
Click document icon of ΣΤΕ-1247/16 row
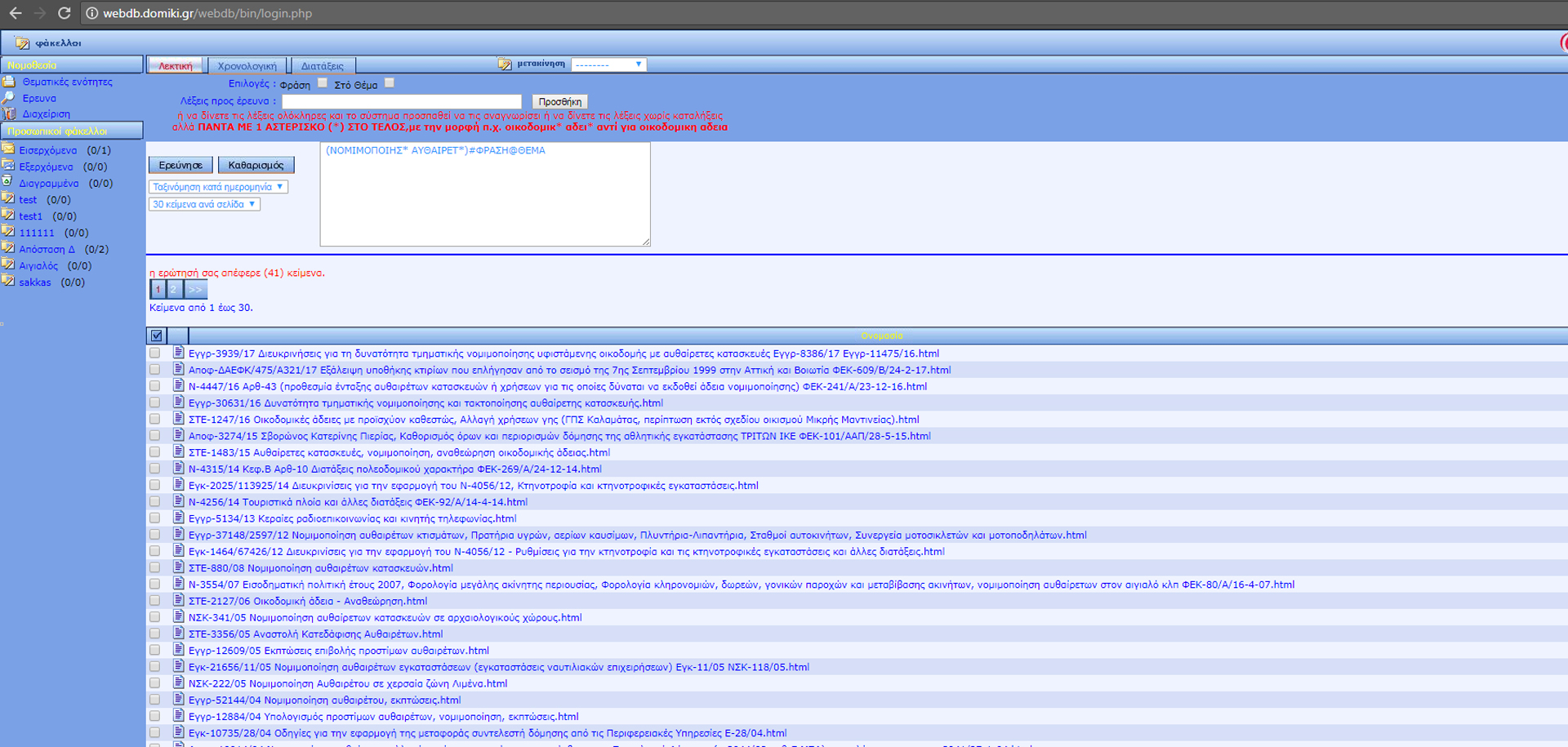(178, 419)
